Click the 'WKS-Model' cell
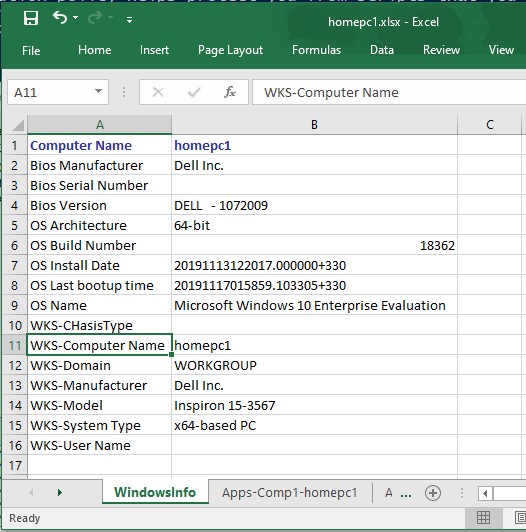 [x=99, y=406]
